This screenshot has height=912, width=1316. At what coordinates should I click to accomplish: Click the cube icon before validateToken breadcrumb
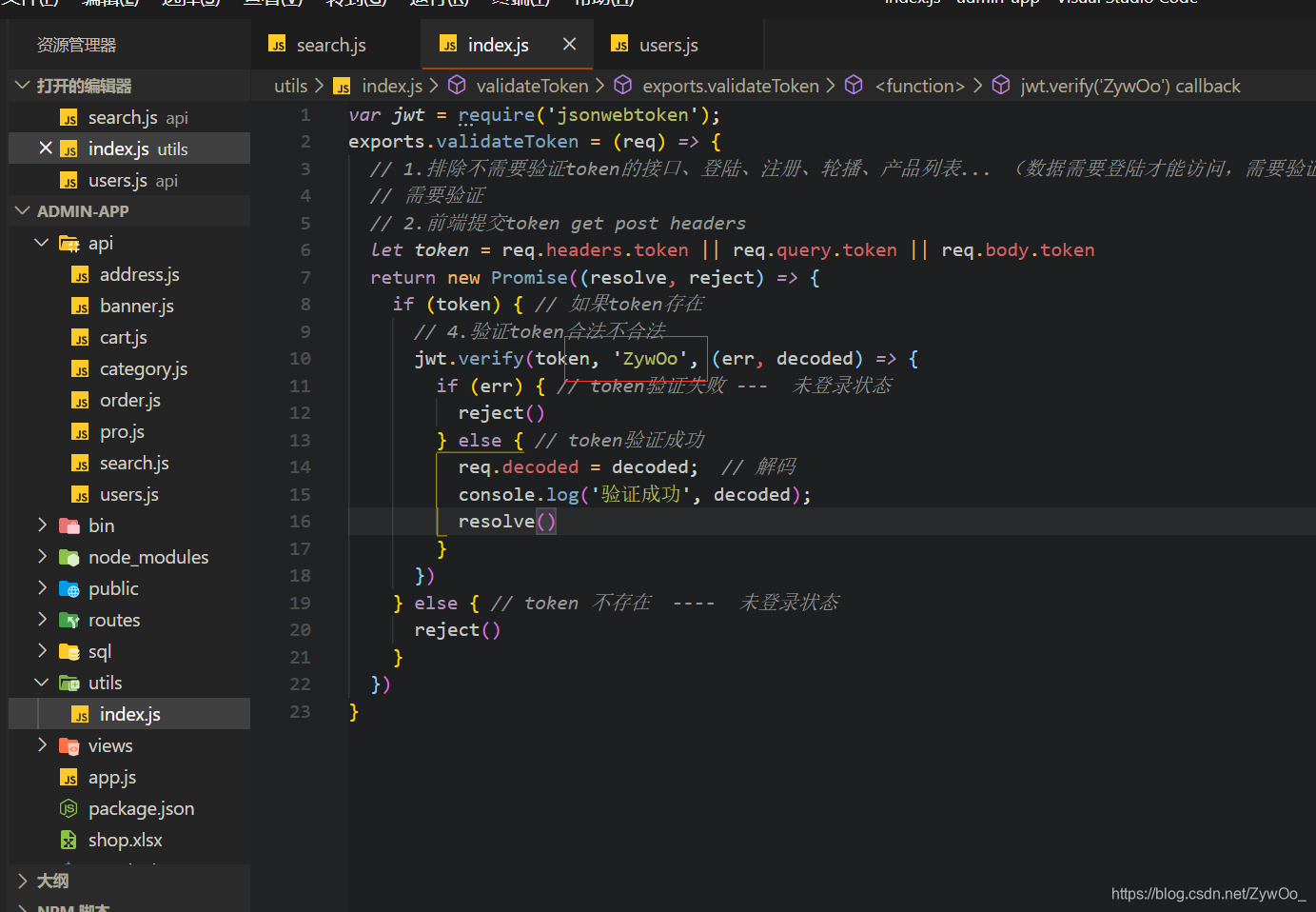pyautogui.click(x=457, y=85)
